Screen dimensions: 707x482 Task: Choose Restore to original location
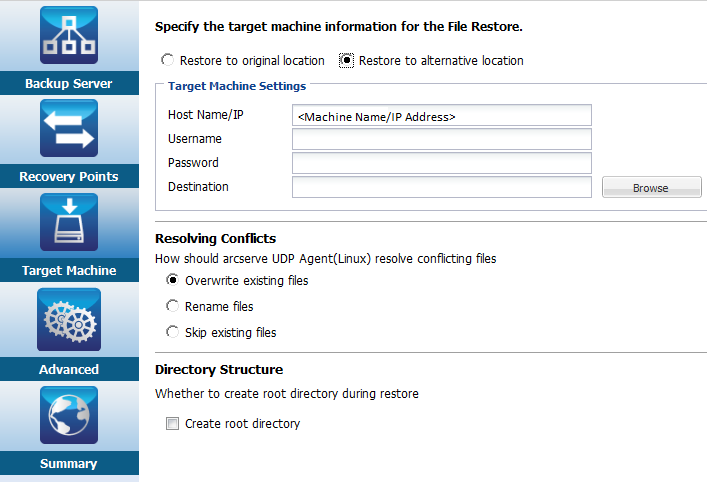[x=168, y=61]
